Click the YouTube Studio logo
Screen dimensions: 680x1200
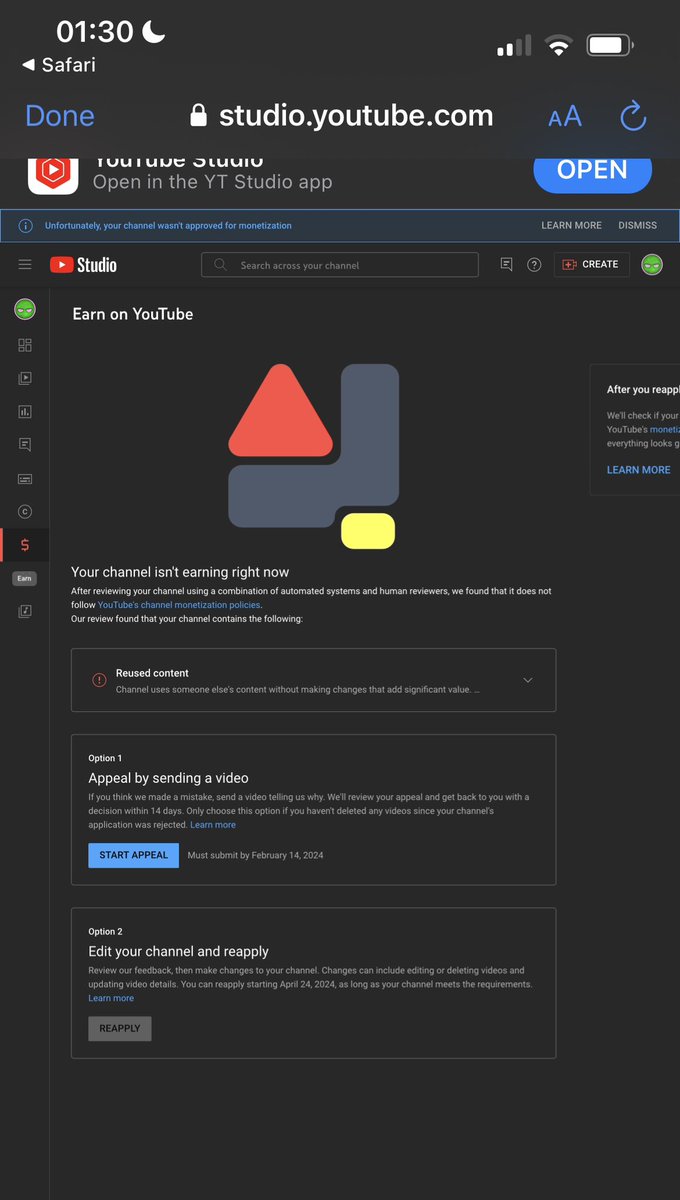click(x=83, y=265)
